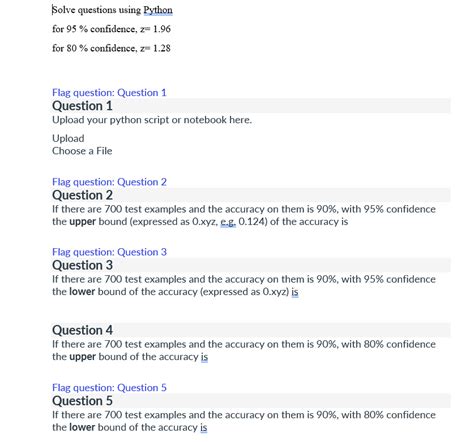This screenshot has width=474, height=442.
Task: Click the 'Question 4' heading
Action: click(x=82, y=330)
